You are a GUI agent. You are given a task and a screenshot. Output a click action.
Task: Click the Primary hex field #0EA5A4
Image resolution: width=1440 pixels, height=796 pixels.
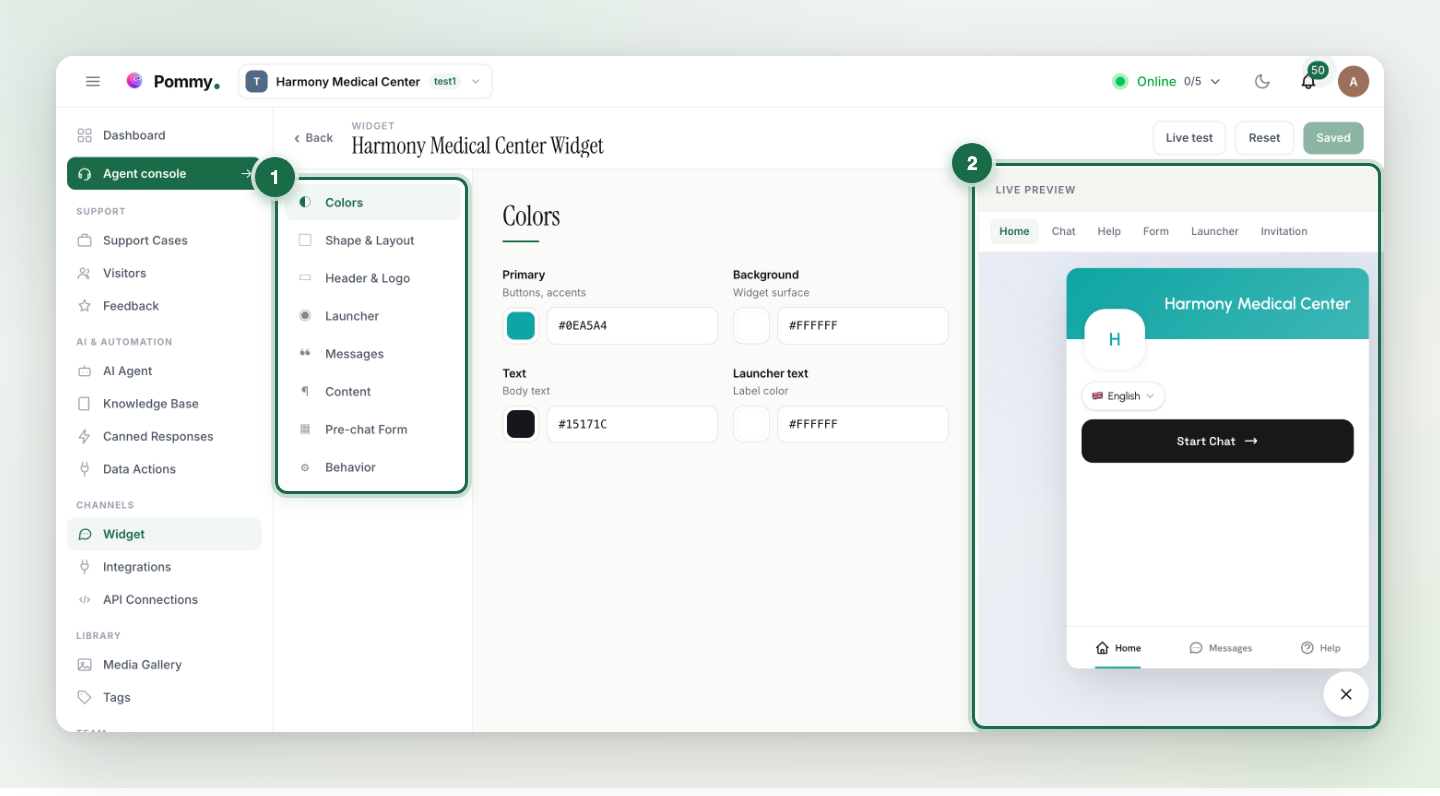pos(632,326)
